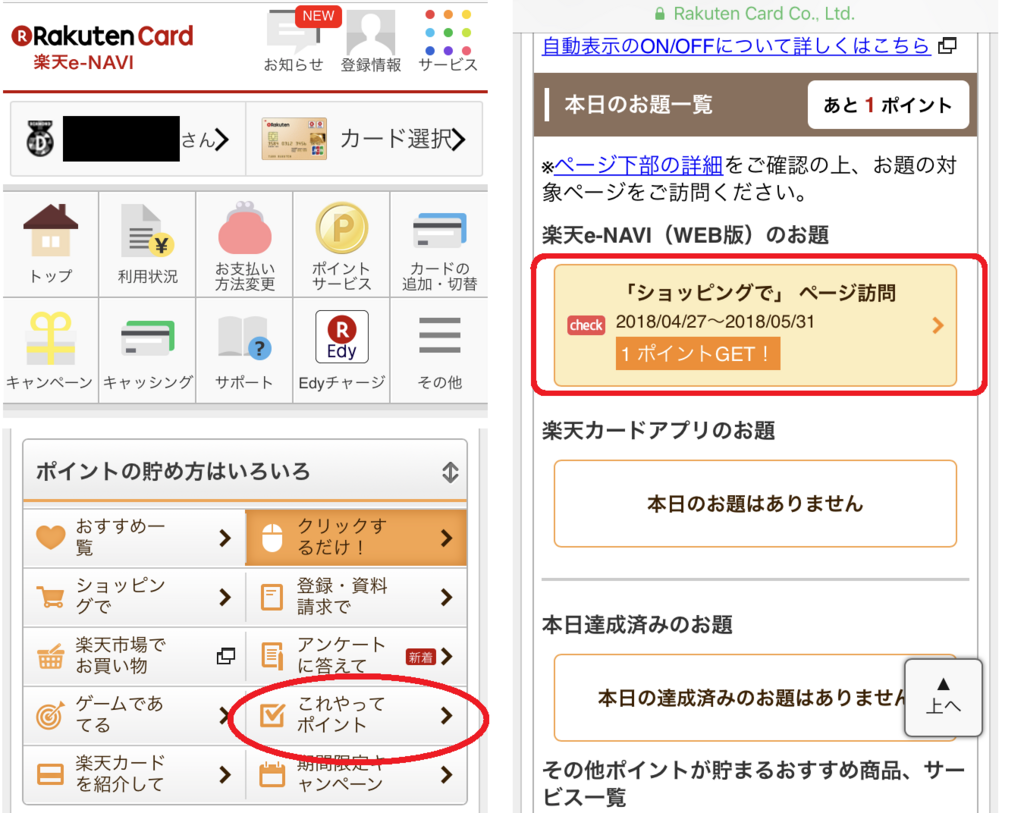Image resolution: width=1024 pixels, height=813 pixels.
Task: Click the ページ下部の詳細 link
Action: [x=638, y=165]
